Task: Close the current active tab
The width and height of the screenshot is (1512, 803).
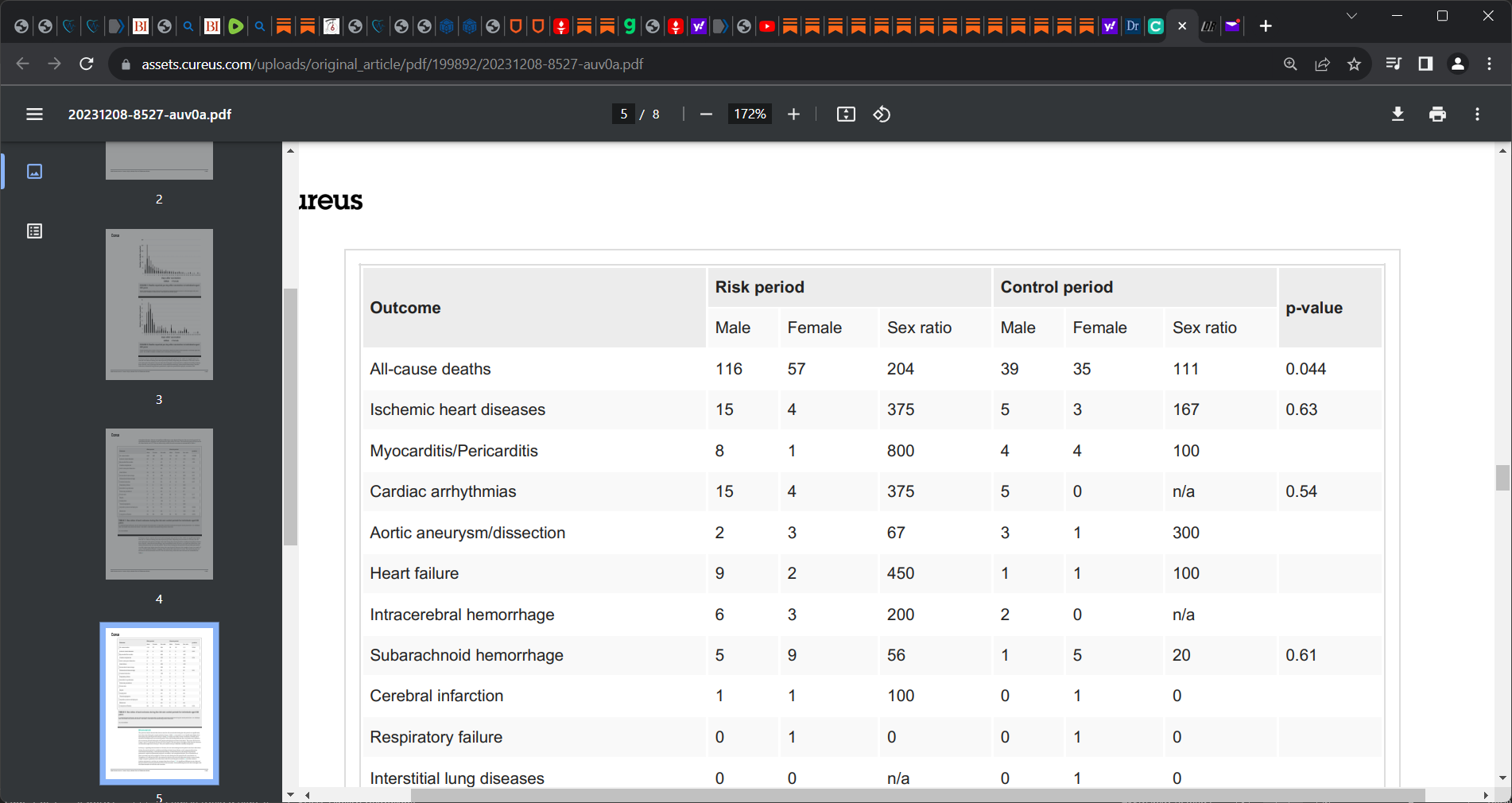Action: point(1182,26)
